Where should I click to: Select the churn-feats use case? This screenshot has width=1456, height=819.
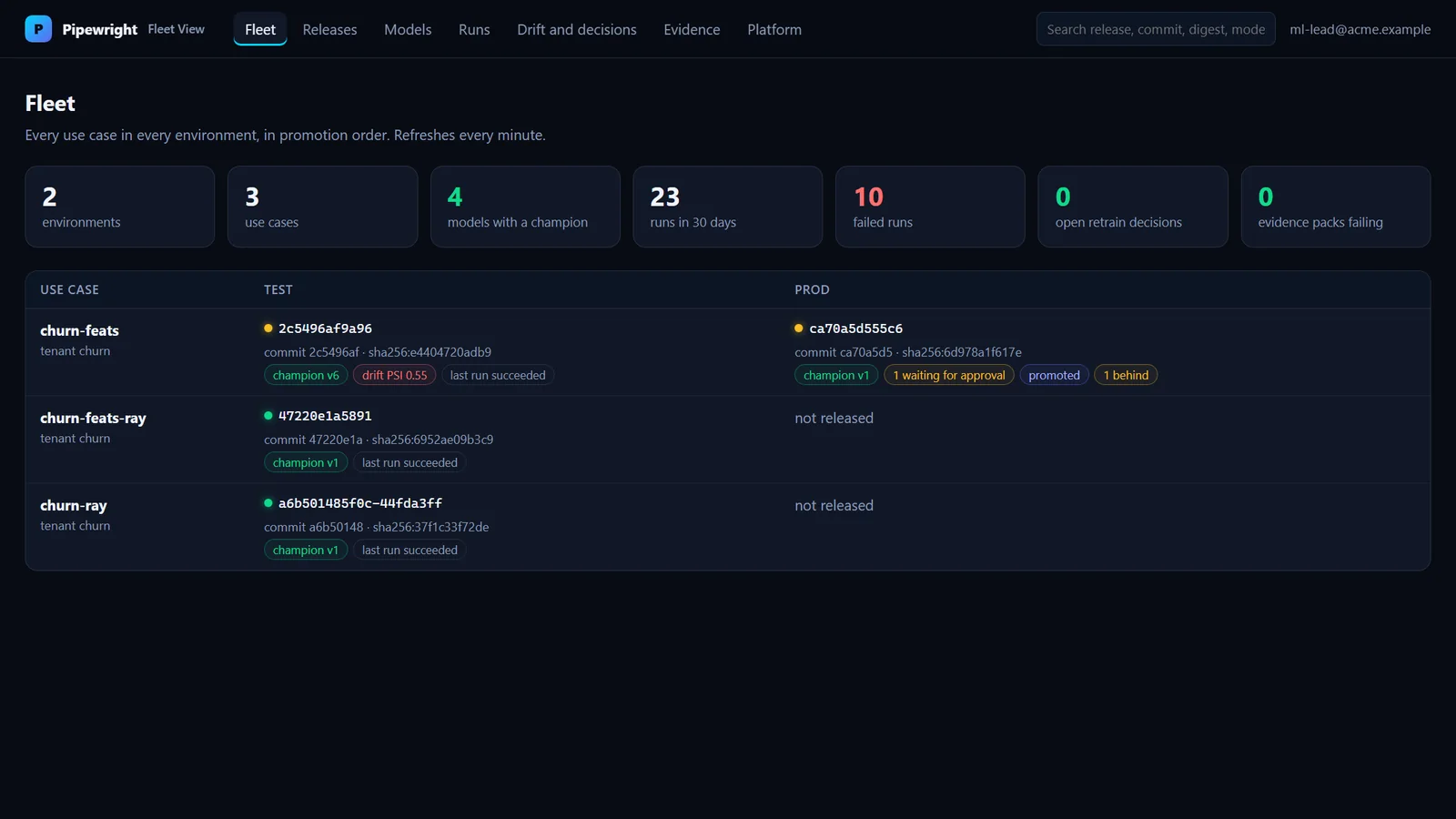click(x=80, y=330)
